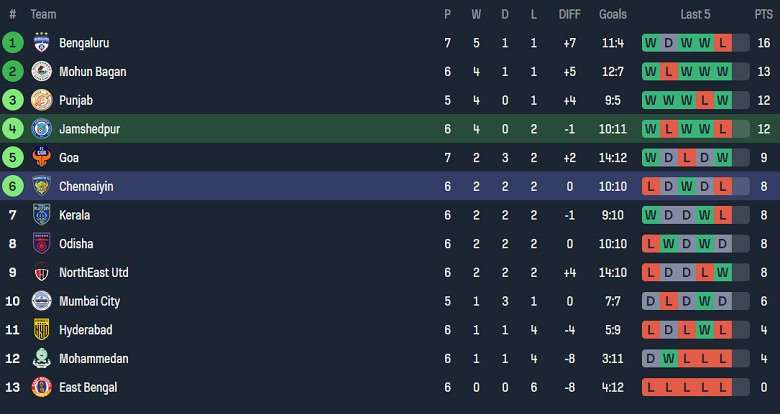Sort standings by Goals column header
This screenshot has height=414, width=780.
pos(613,14)
